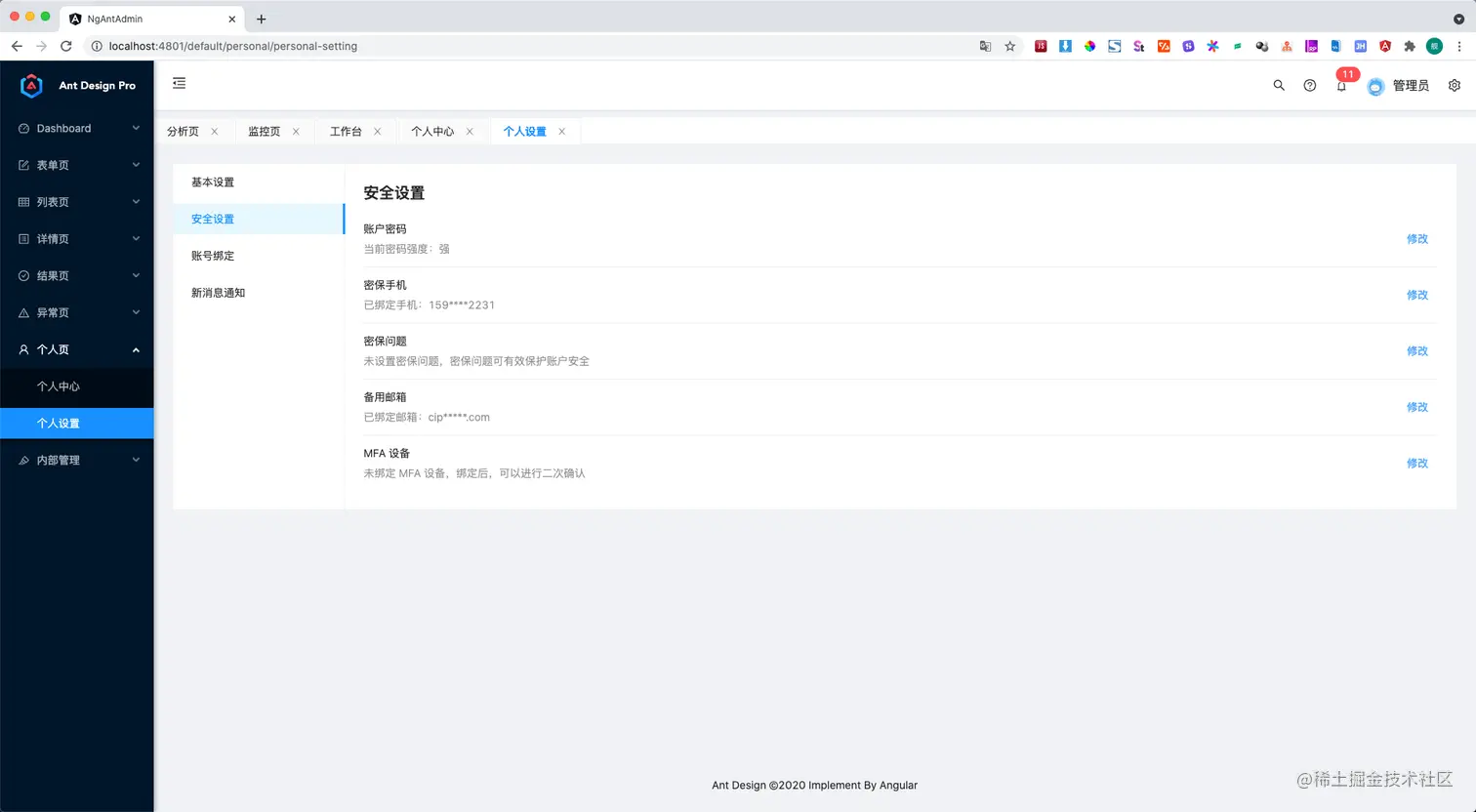
Task: Expand the 详情页 sidebar menu
Action: (77, 239)
